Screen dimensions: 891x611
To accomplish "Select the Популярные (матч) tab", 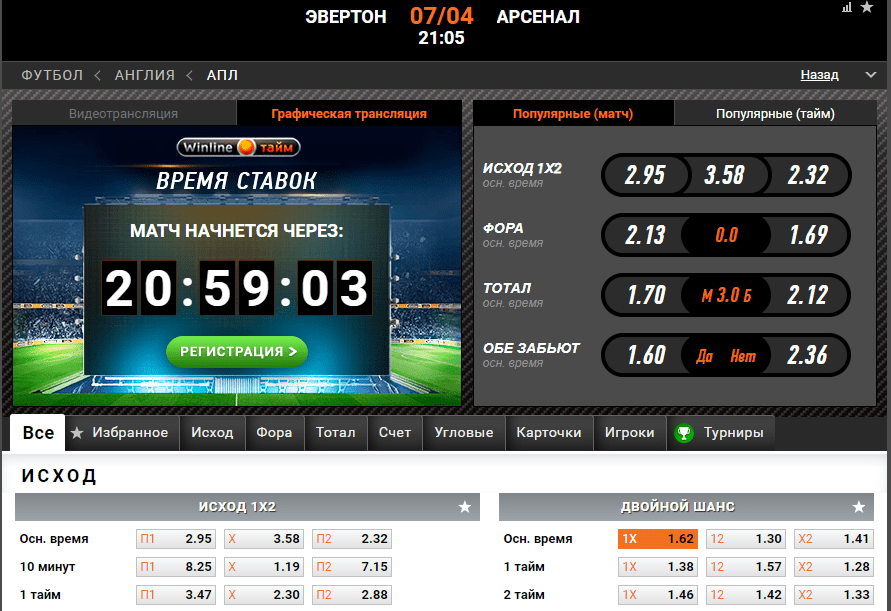I will 573,113.
